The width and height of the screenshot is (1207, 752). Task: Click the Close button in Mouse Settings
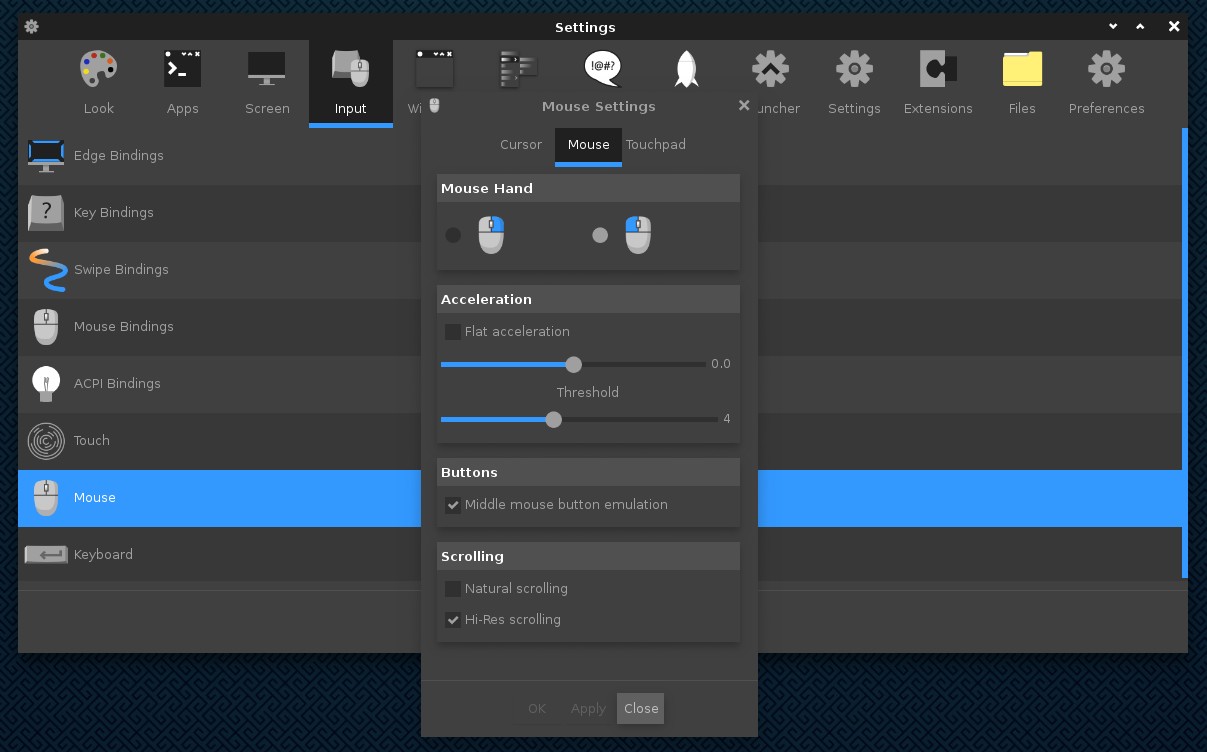pyautogui.click(x=641, y=708)
